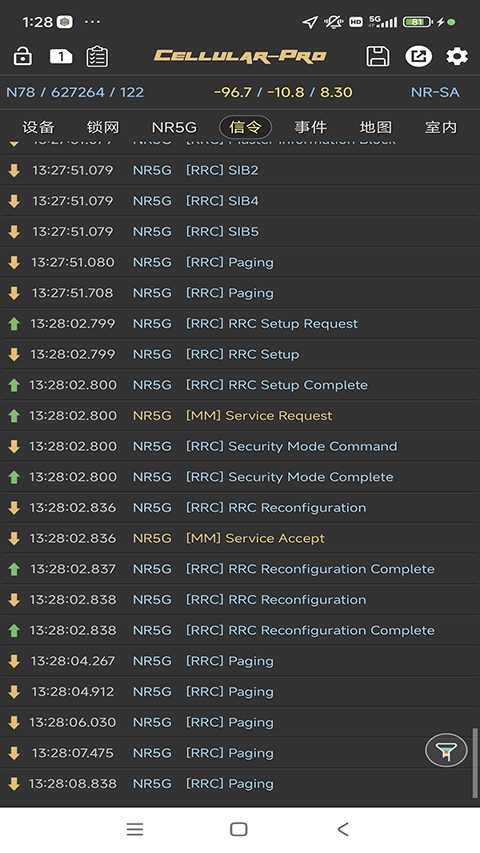Open the NR5G tab

click(174, 127)
